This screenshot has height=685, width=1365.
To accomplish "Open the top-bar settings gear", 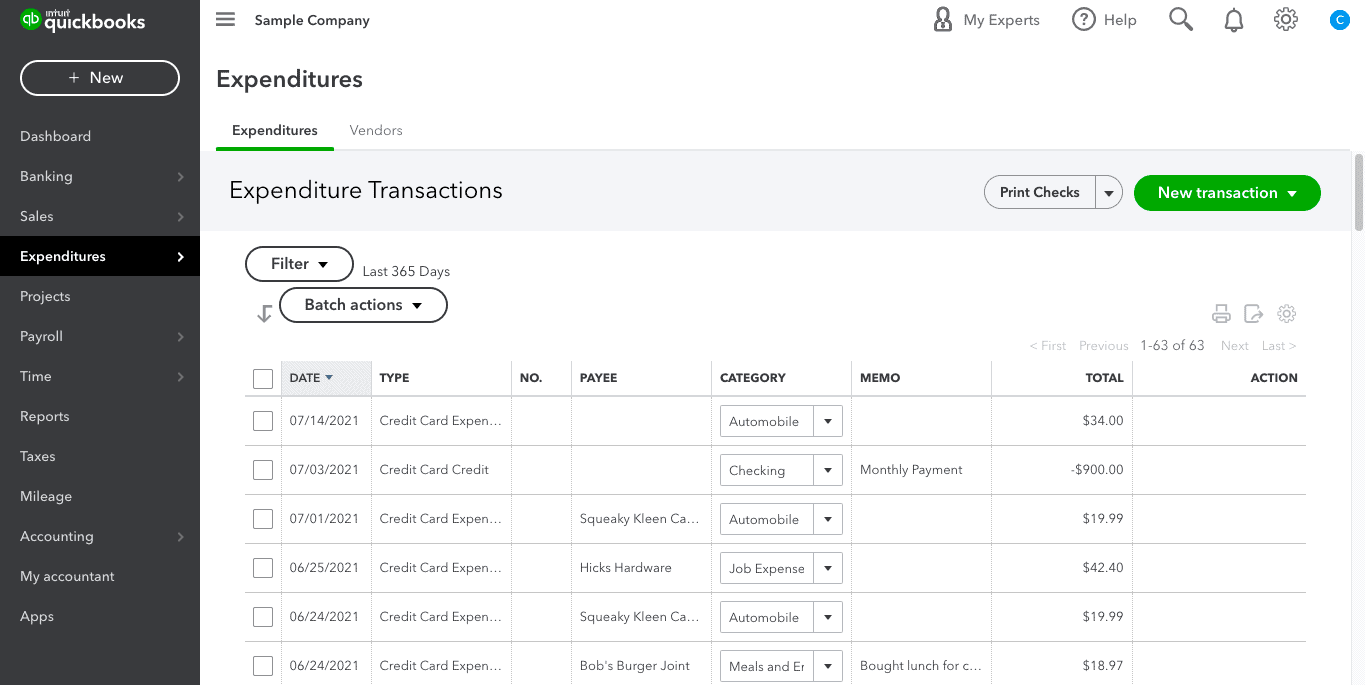I will click(x=1286, y=19).
